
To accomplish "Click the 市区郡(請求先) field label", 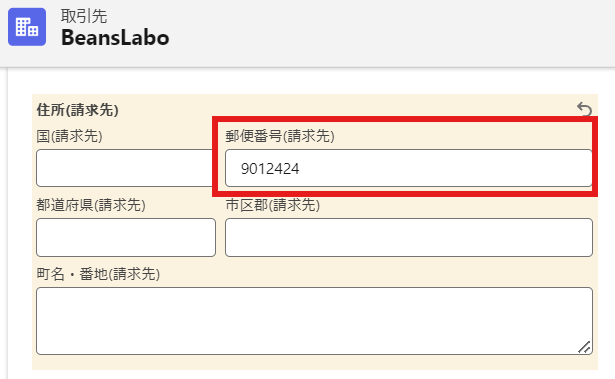I will point(273,205).
